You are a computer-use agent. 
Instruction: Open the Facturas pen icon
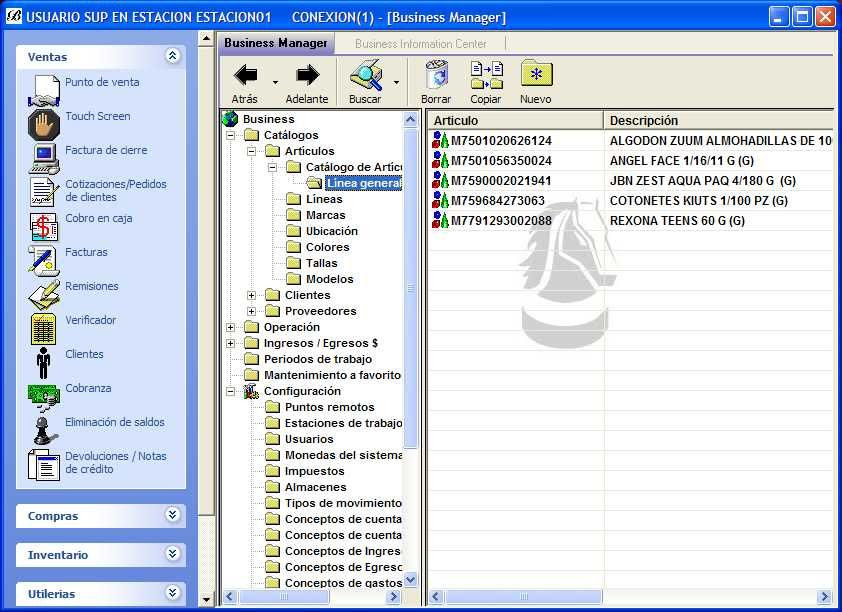pos(43,260)
